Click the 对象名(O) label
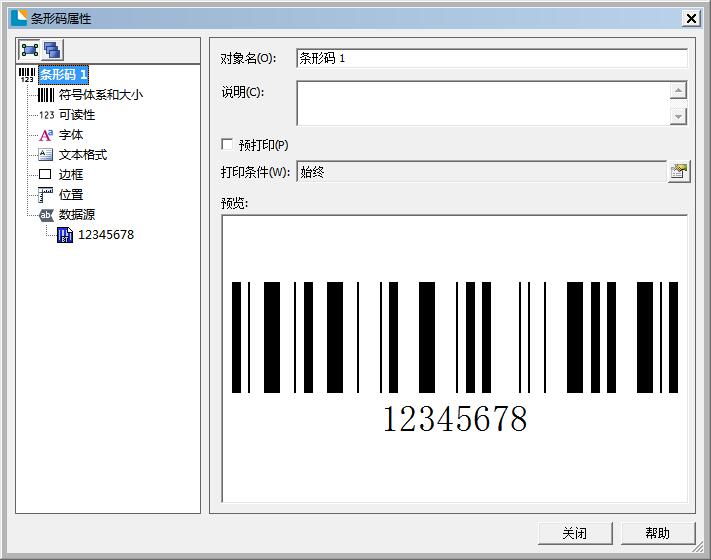 pos(248,58)
